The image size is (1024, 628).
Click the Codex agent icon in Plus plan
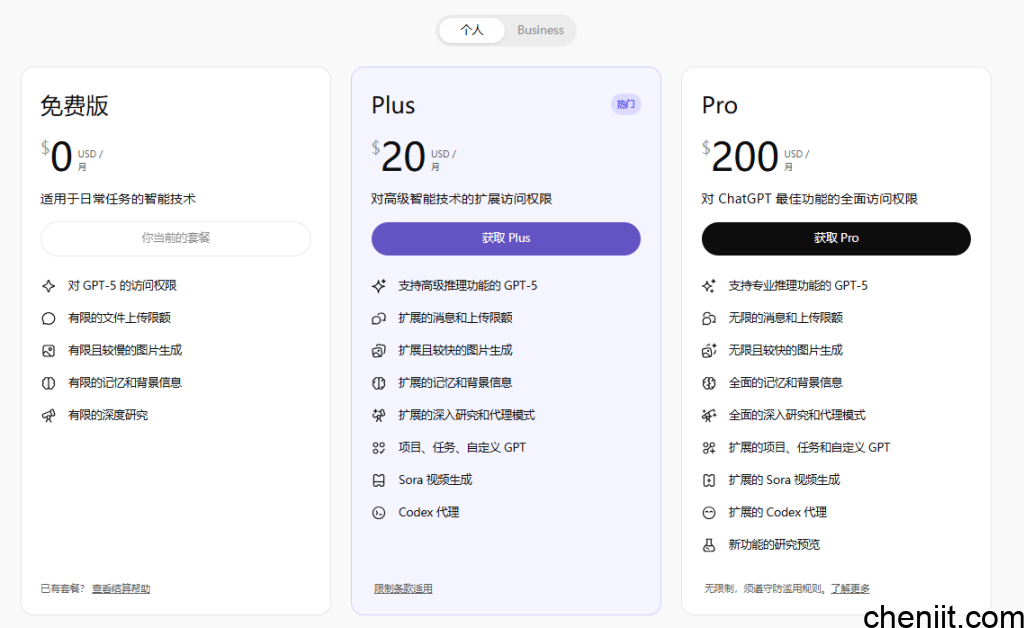click(379, 513)
